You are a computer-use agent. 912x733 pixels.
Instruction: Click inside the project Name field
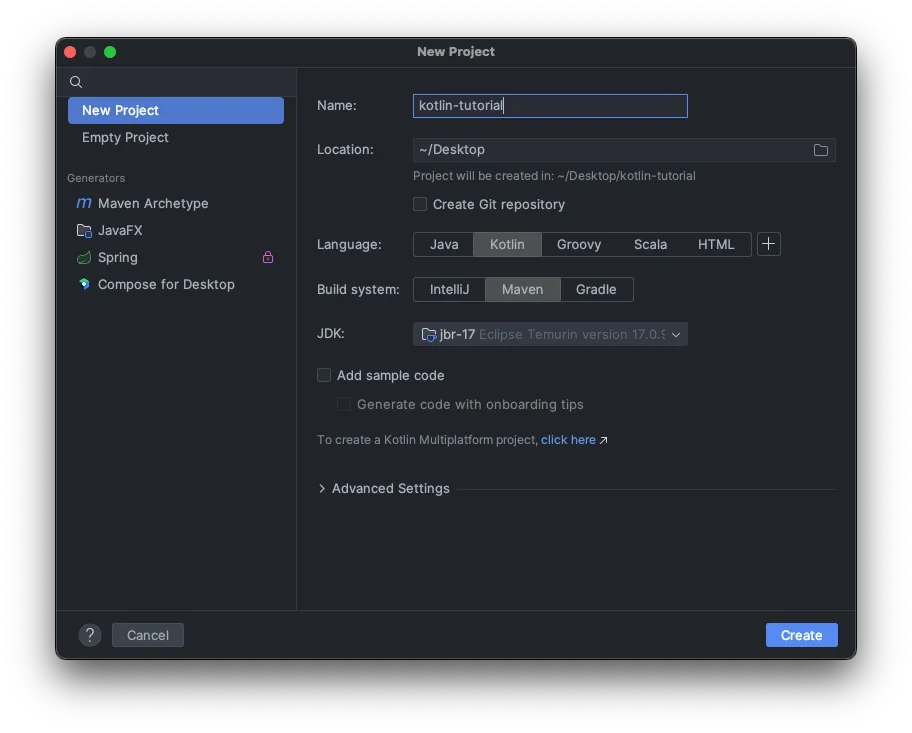pos(549,105)
